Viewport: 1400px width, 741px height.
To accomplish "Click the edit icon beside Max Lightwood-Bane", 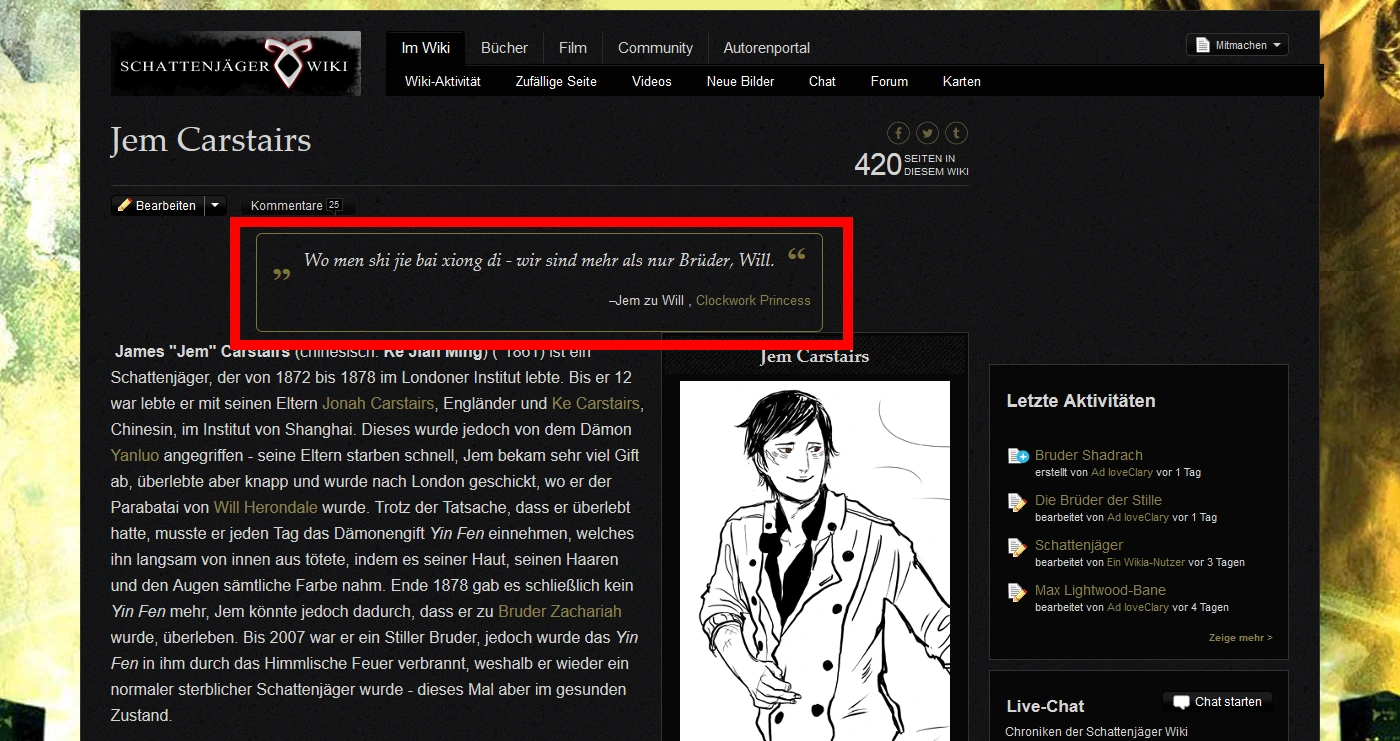I will coord(1018,591).
